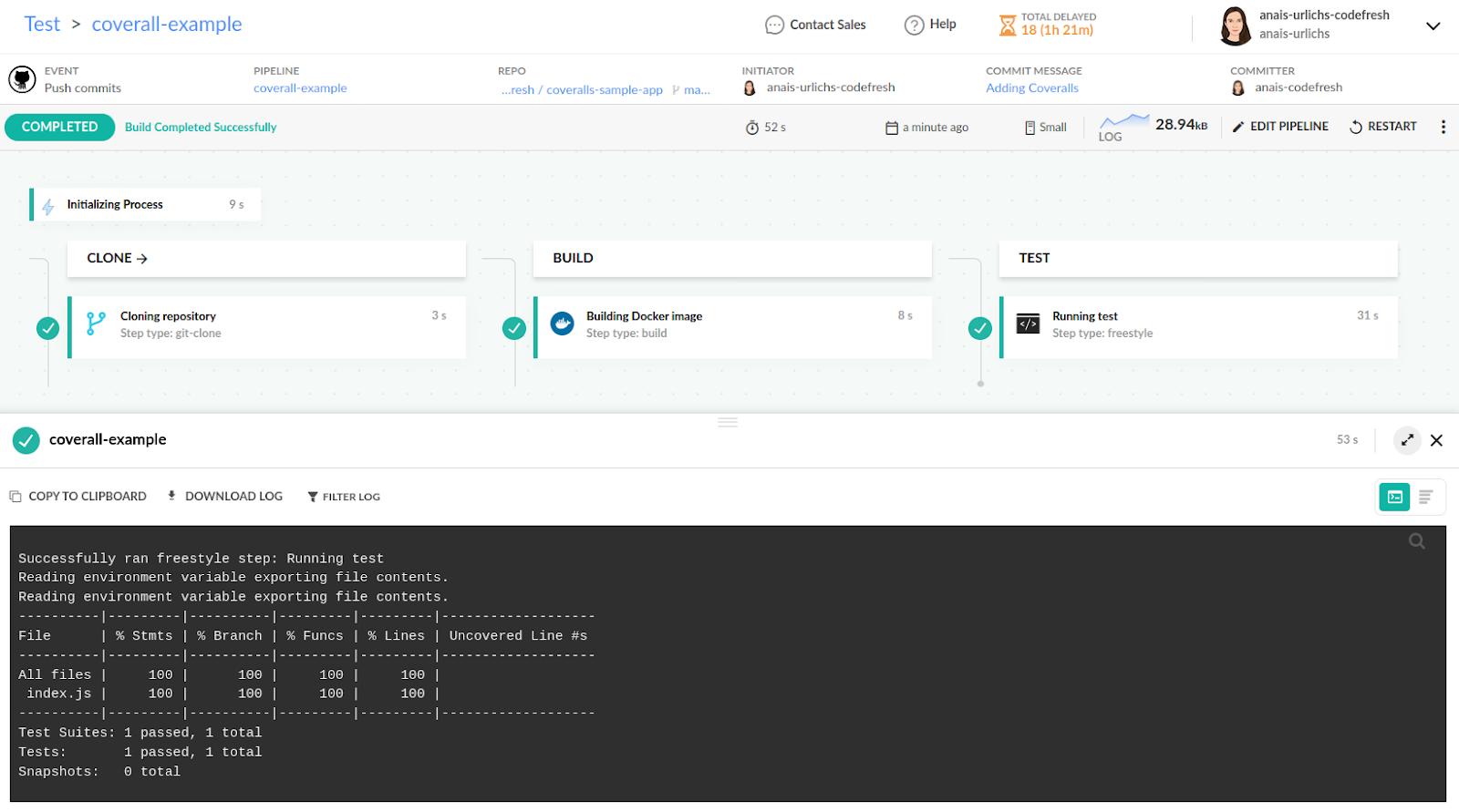Click the clone step success checkmark
This screenshot has height=812, width=1459.
click(x=48, y=328)
